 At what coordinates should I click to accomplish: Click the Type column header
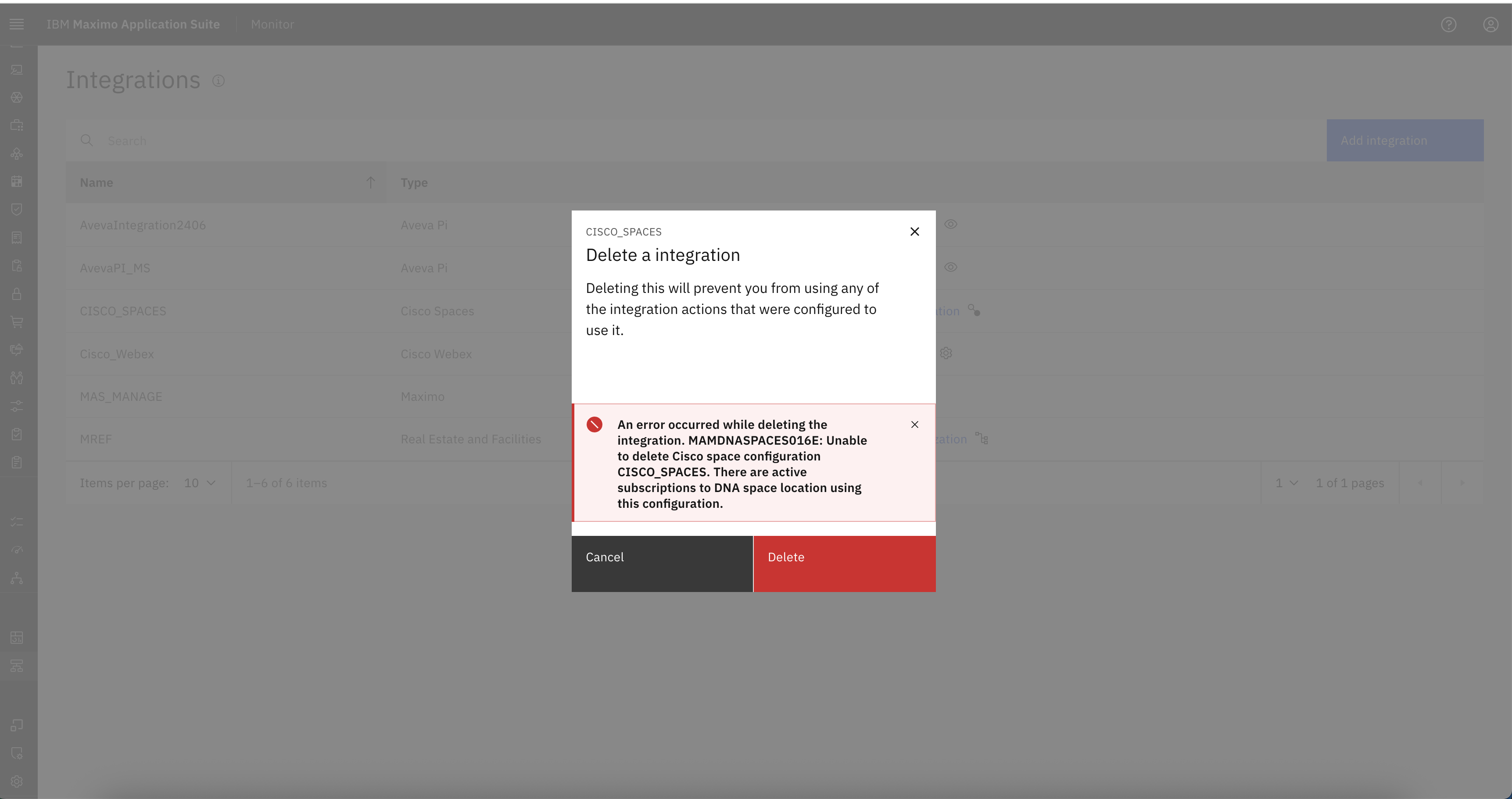coord(414,182)
